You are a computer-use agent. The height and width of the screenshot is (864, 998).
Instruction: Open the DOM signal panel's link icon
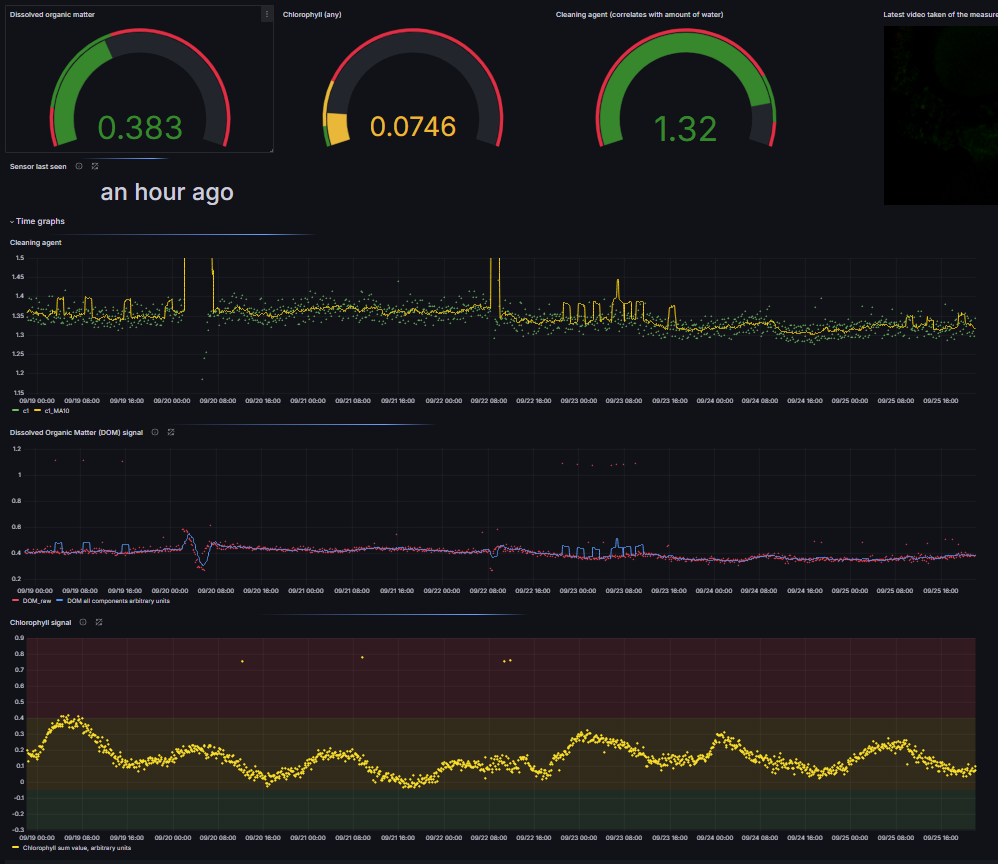click(x=171, y=432)
